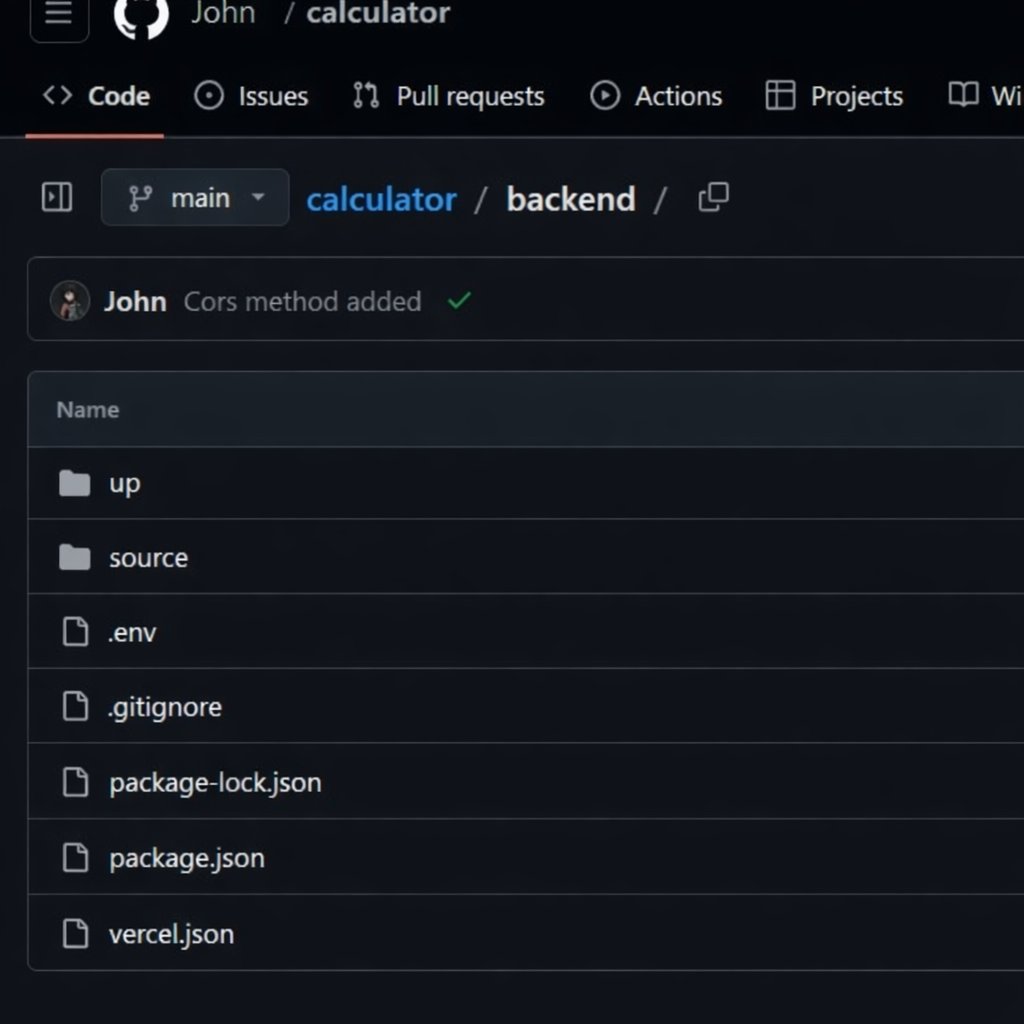Show commit status check mark details
The image size is (1024, 1024).
(x=459, y=300)
